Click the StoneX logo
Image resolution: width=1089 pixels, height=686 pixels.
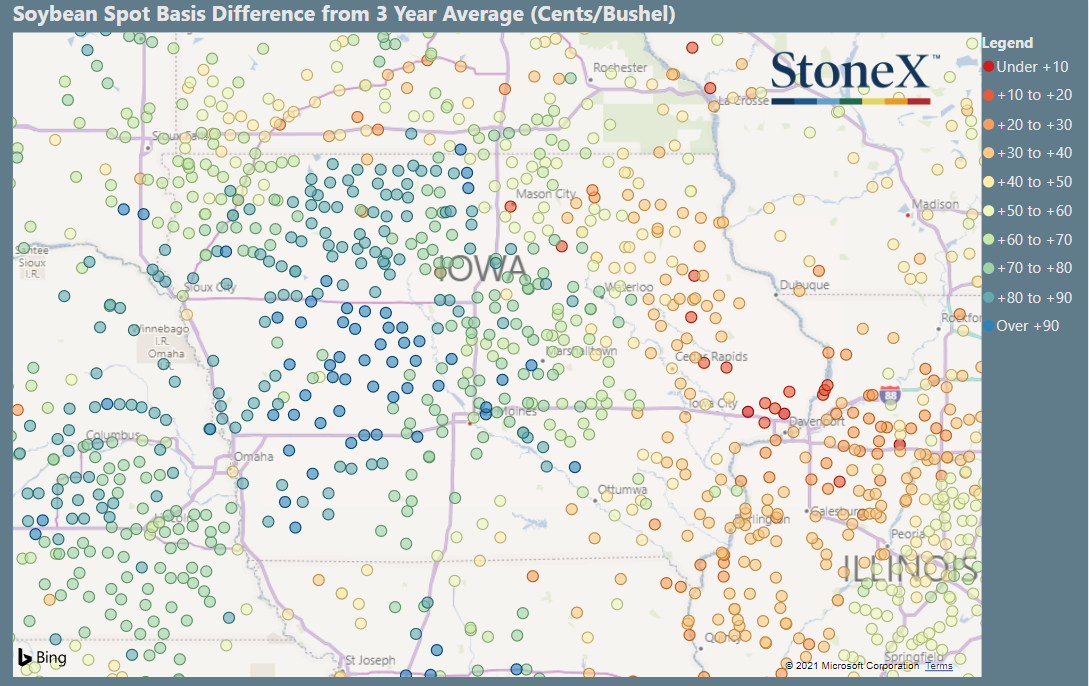pyautogui.click(x=854, y=77)
